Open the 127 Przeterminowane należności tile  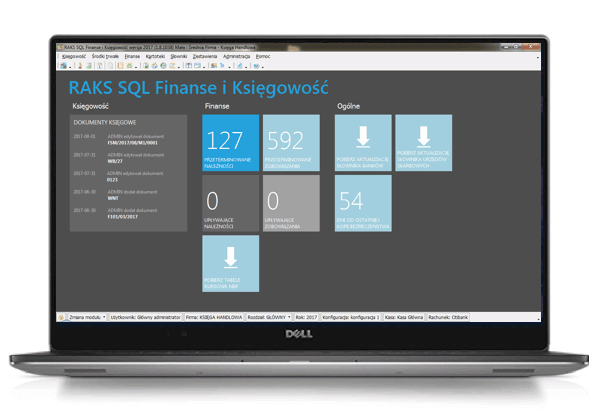[x=230, y=143]
